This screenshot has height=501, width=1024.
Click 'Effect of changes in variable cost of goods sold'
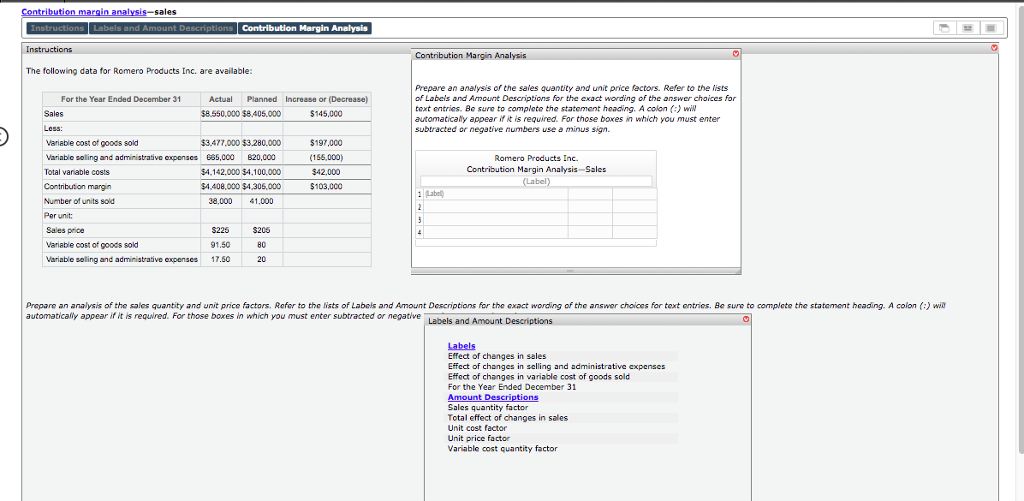[539, 377]
